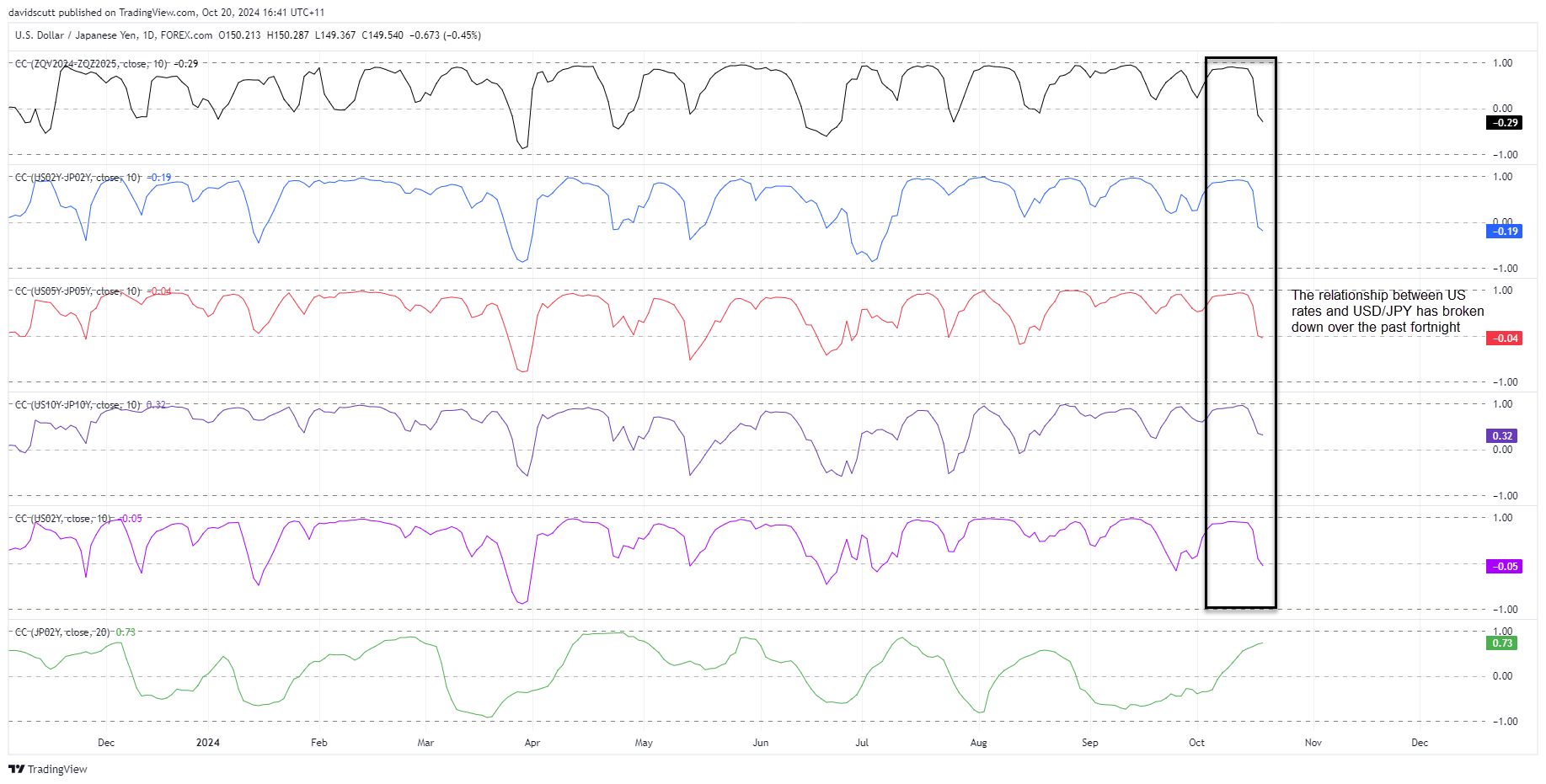This screenshot has height=784, width=1546.
Task: Click the CC (US02Y, close, 10) legend
Action: pyautogui.click(x=63, y=519)
